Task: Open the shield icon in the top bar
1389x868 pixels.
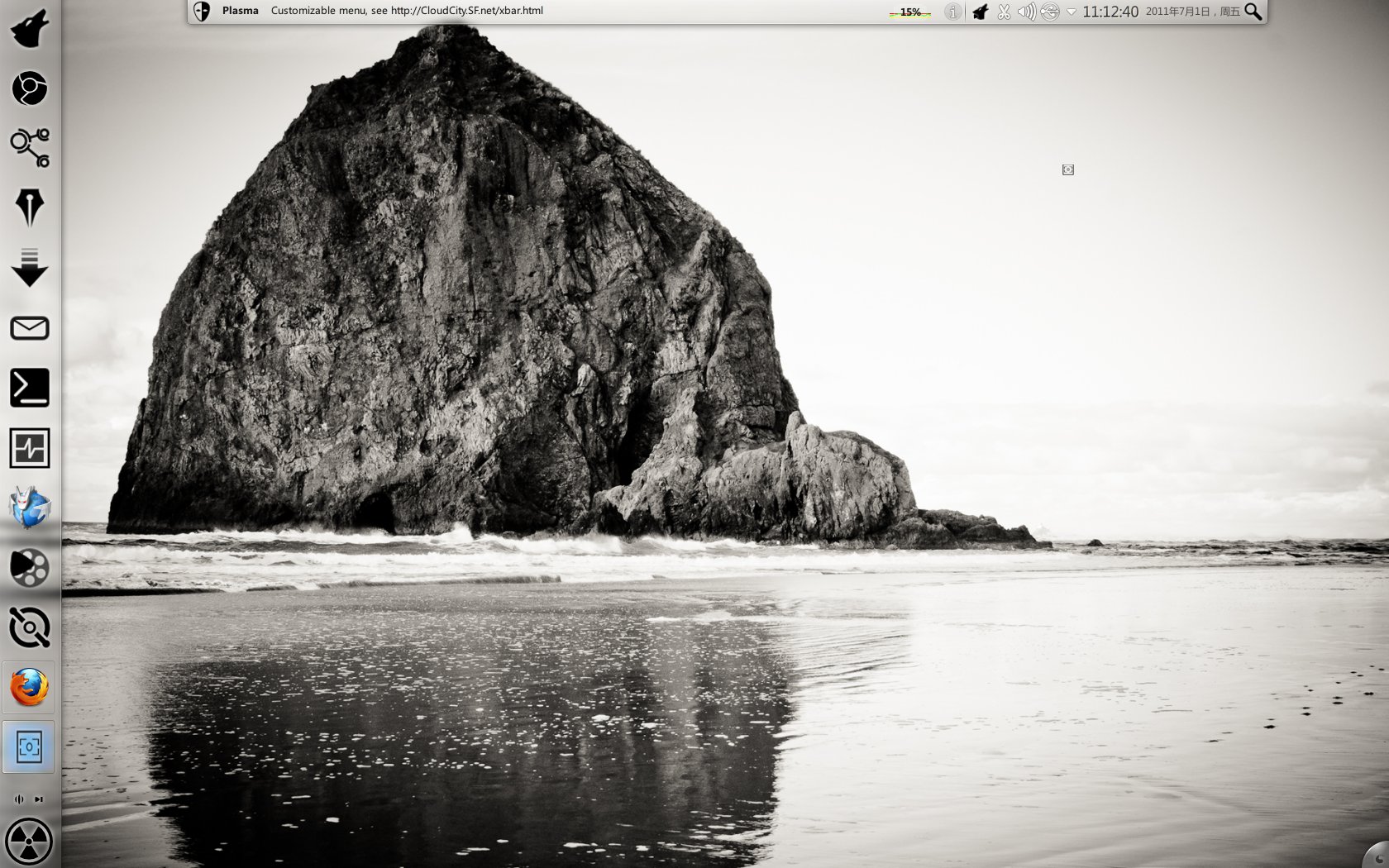Action: 202,11
